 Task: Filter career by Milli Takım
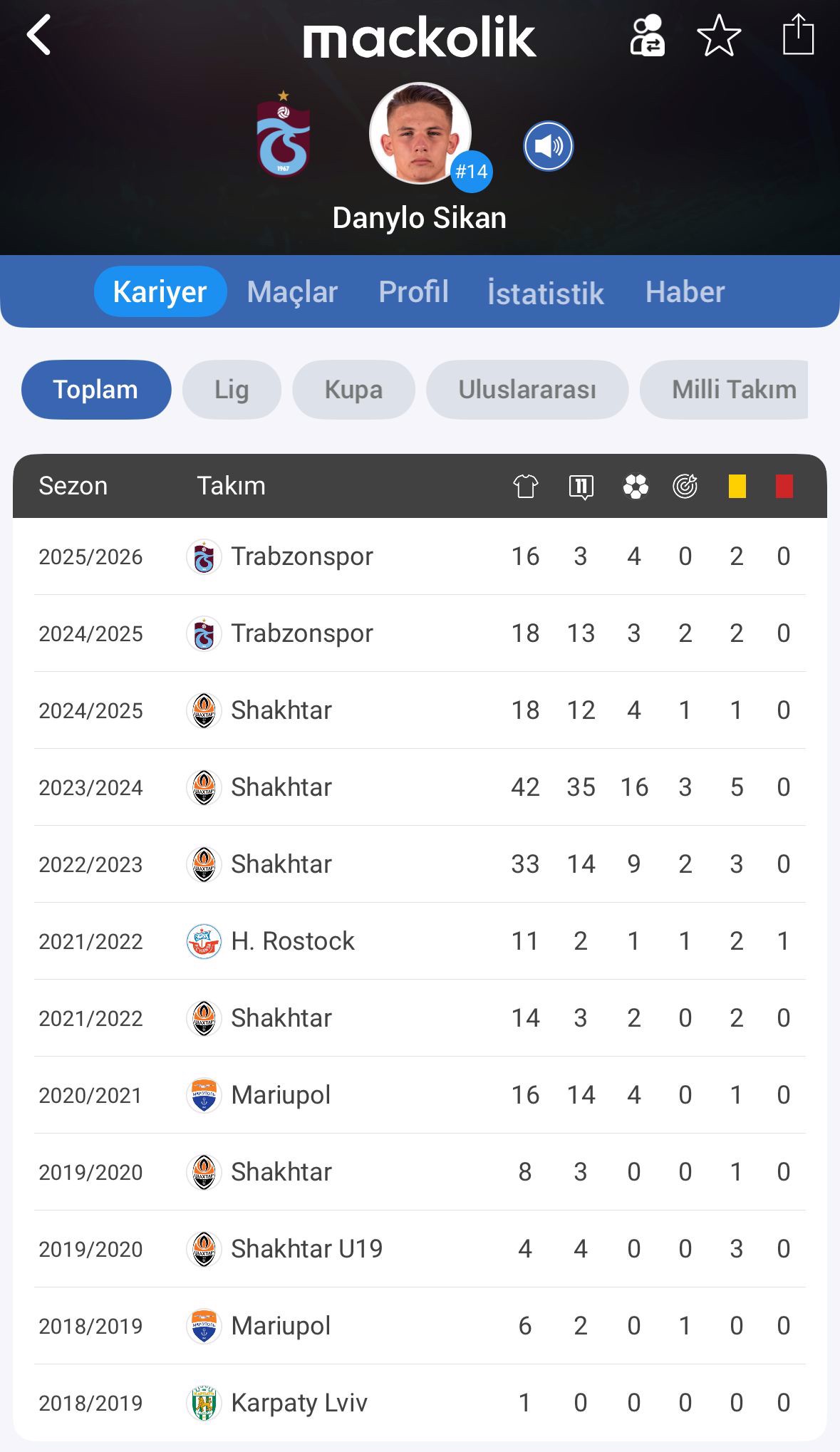[732, 390]
